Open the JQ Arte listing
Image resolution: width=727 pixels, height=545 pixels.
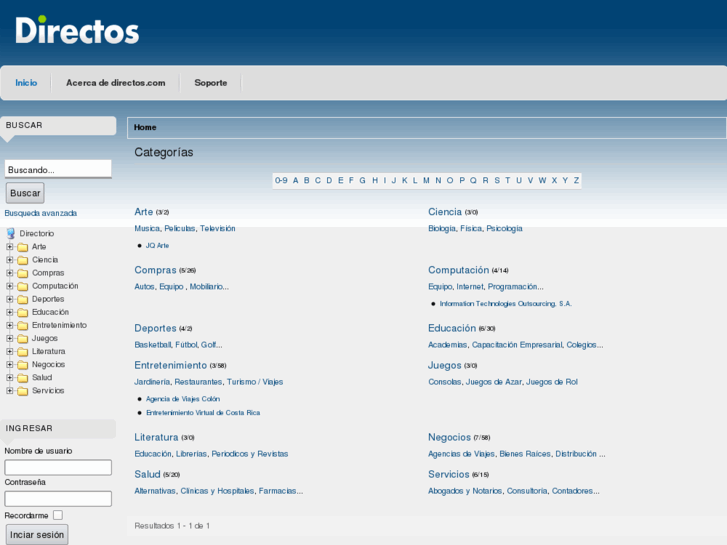(157, 245)
